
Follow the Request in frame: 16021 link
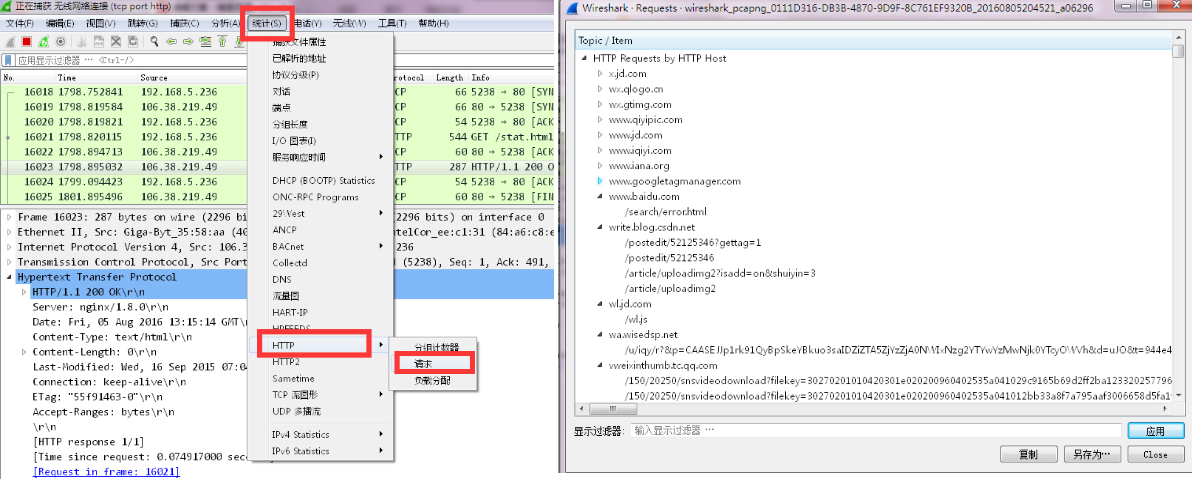point(106,472)
